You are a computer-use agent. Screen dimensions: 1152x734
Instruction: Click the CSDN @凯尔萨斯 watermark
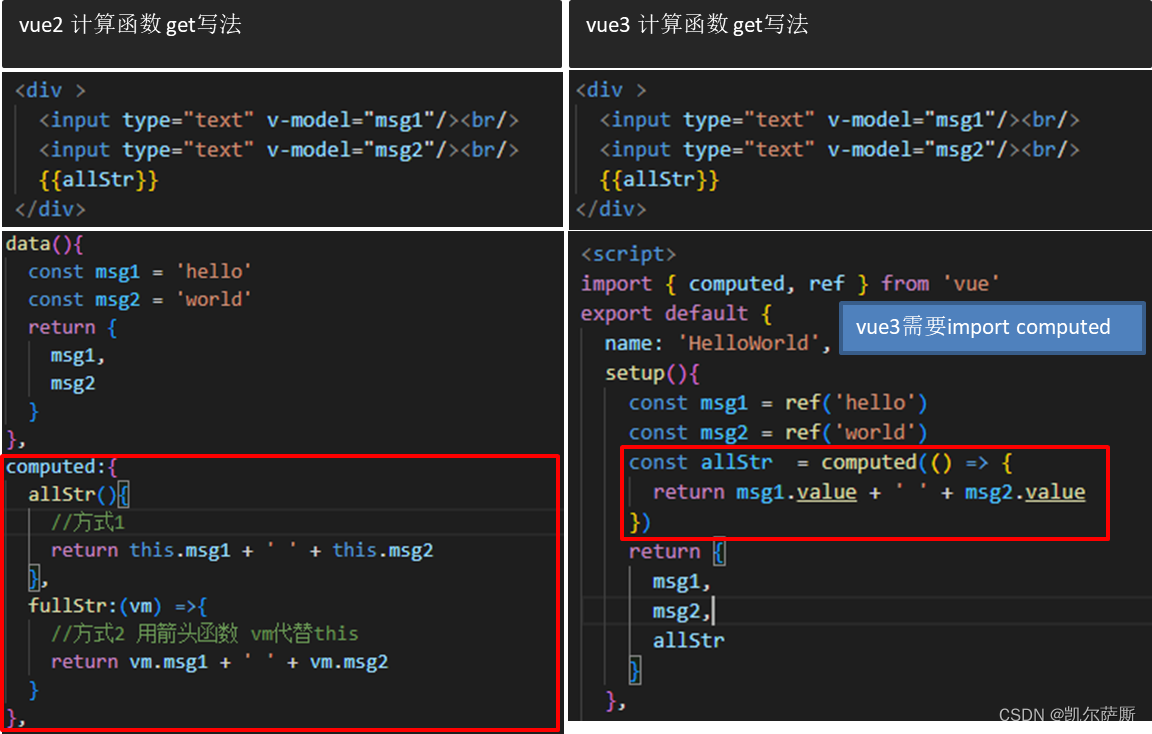point(1065,715)
